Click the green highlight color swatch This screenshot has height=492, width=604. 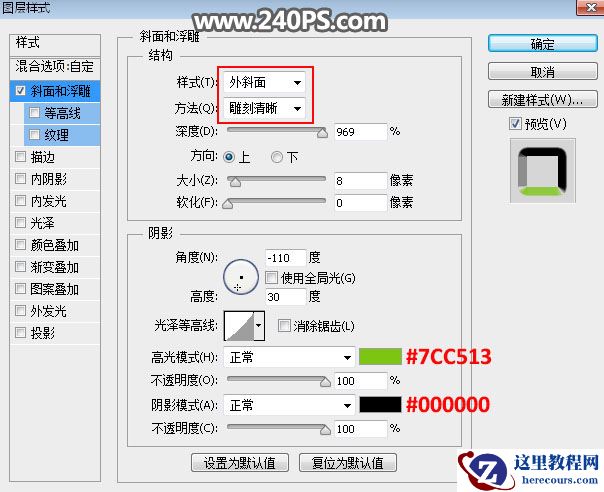tap(380, 356)
